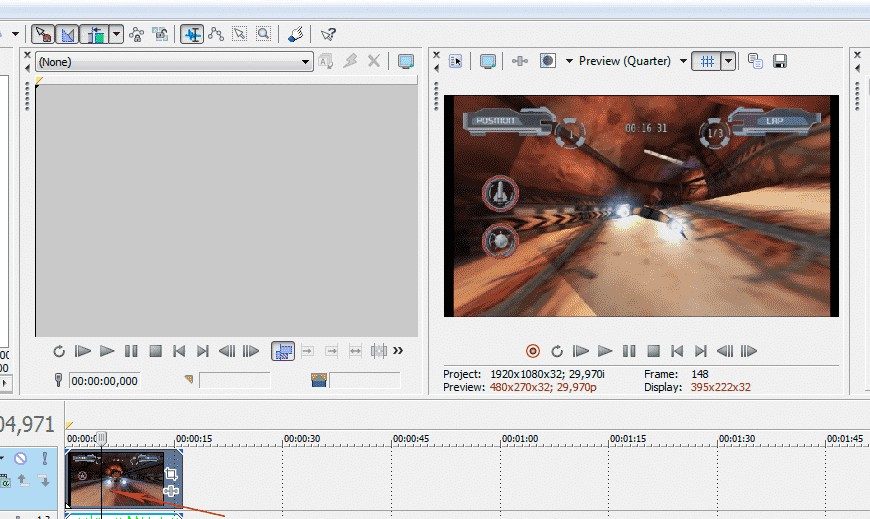
Task: Enable snapping in the main toolbar
Action: (x=43, y=34)
